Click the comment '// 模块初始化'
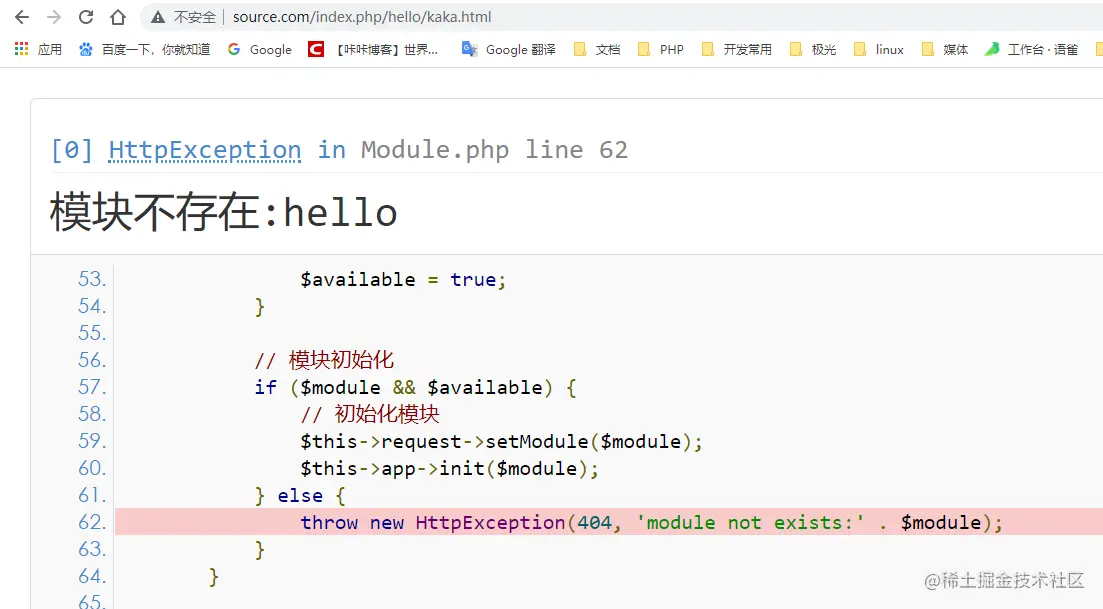1103x609 pixels. point(324,360)
